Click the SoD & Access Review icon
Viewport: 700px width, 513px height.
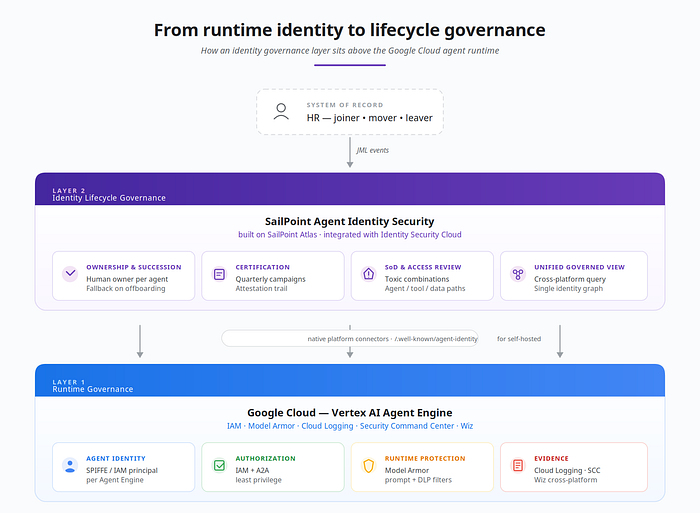tap(368, 274)
